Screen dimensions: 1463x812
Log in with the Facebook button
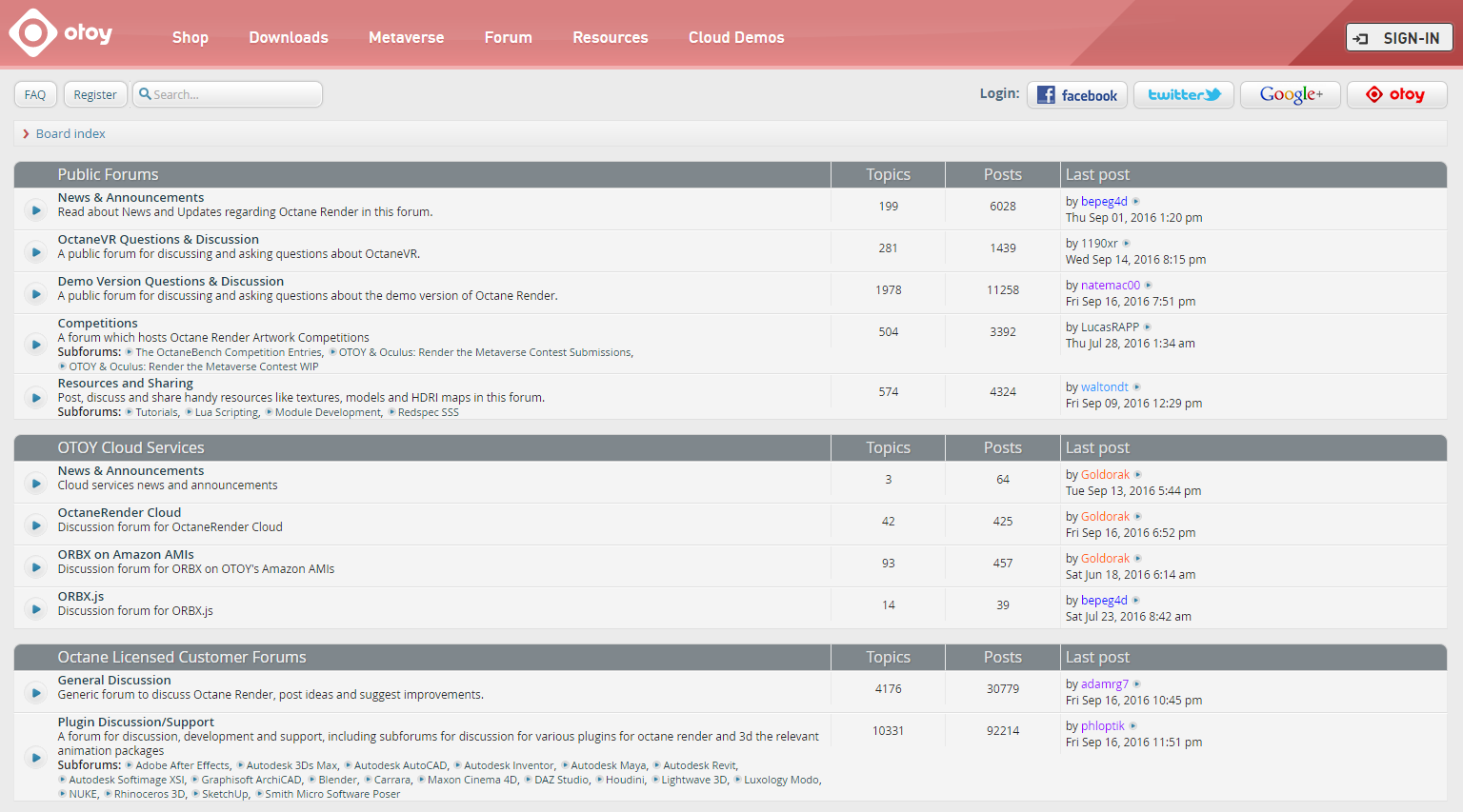[1077, 95]
